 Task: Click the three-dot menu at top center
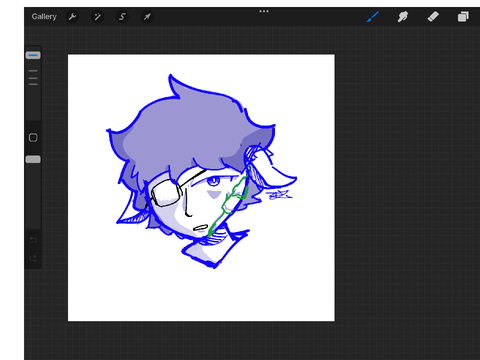(264, 11)
